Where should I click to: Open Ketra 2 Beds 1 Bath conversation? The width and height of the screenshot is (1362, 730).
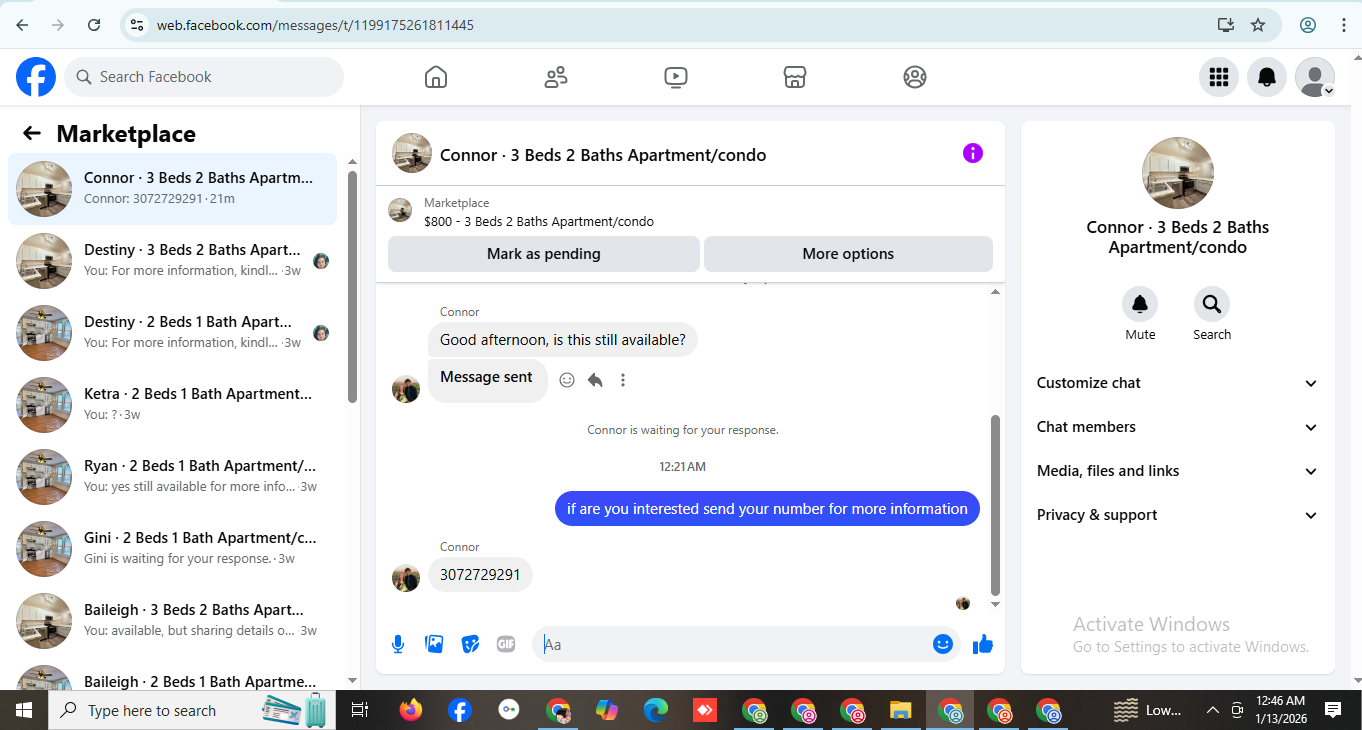172,405
